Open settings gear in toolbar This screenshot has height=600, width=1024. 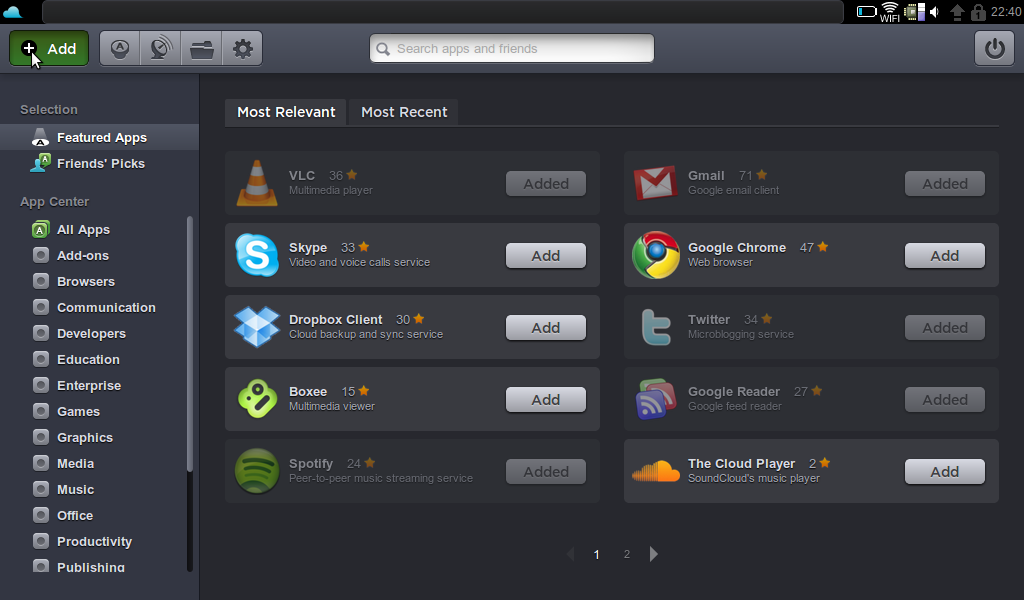tap(242, 48)
